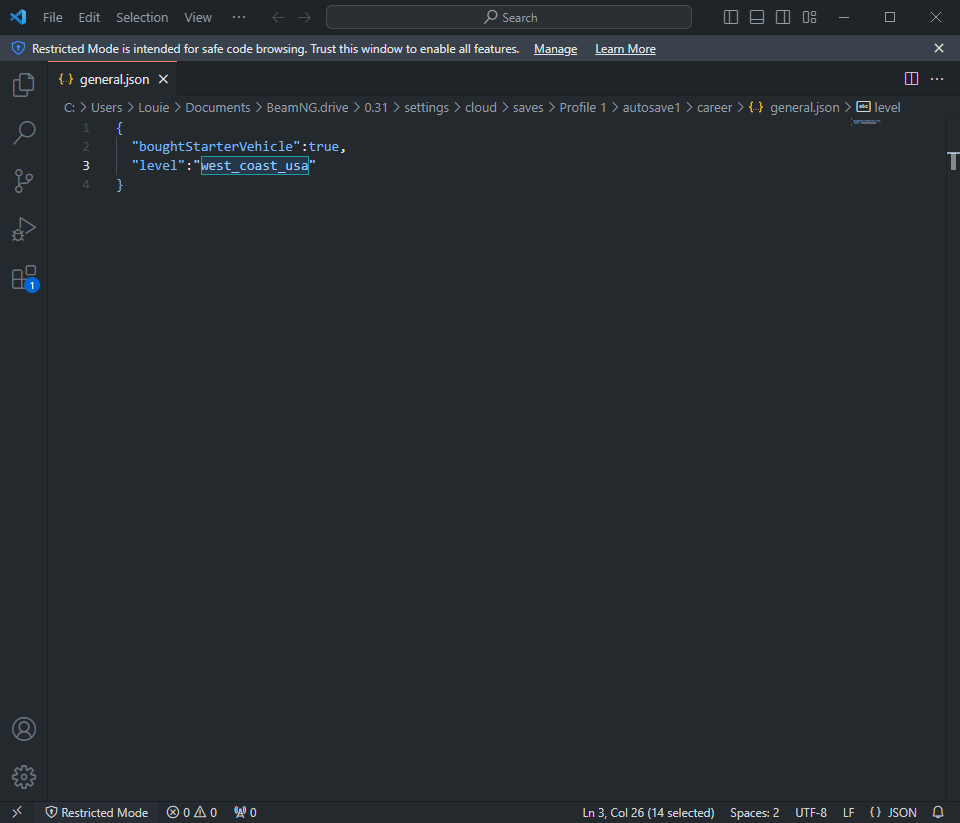960x823 pixels.
Task: Open the View menu
Action: 198,17
